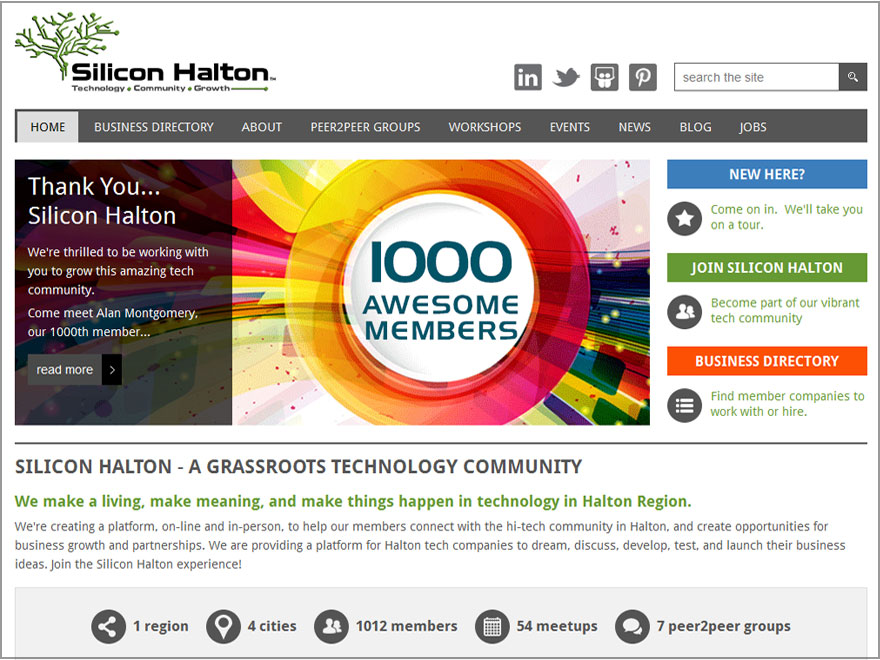Image resolution: width=880 pixels, height=660 pixels.
Task: Open the LinkedIn social icon
Action: [x=527, y=77]
